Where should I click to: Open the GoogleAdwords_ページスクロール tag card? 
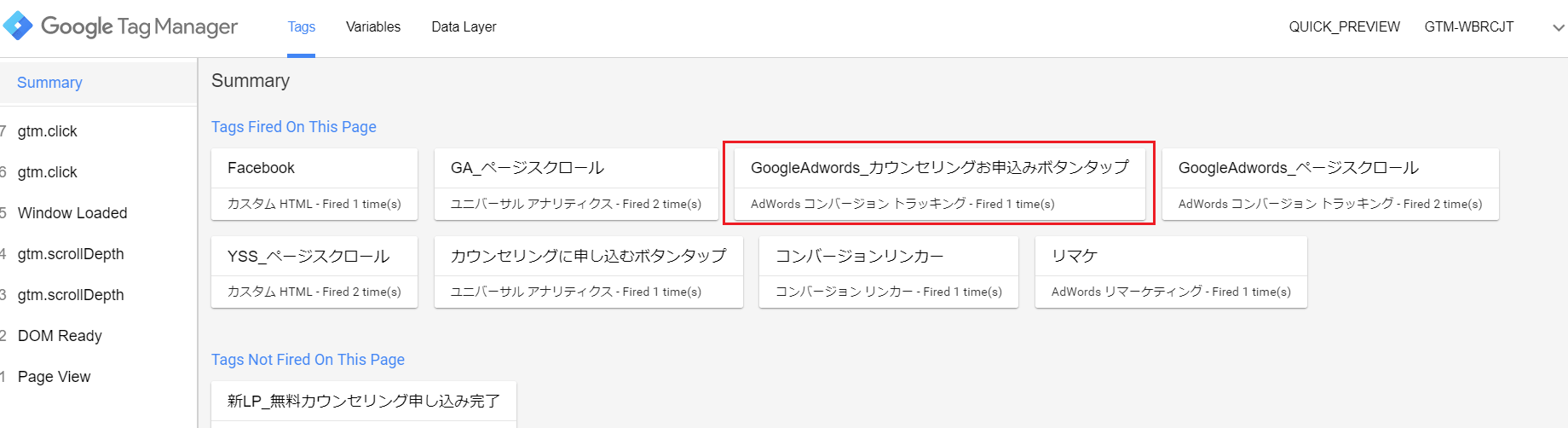[x=1330, y=184]
